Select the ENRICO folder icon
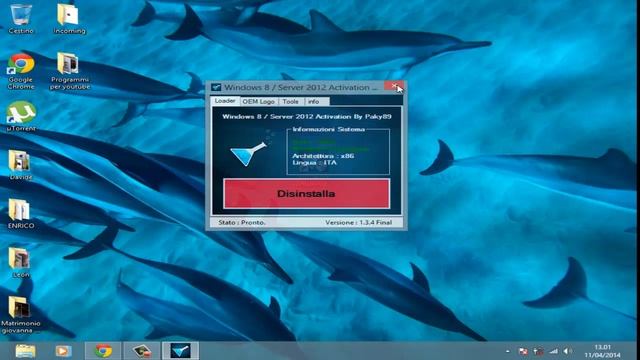 tap(20, 214)
